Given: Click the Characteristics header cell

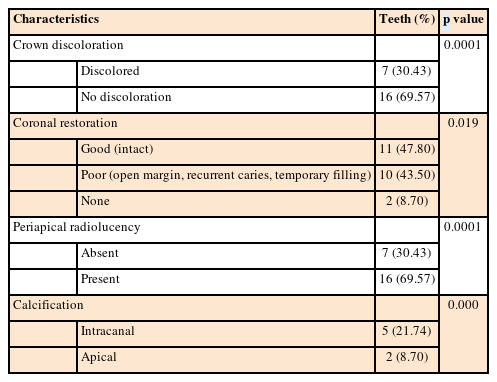Looking at the screenshot, I should [192, 22].
